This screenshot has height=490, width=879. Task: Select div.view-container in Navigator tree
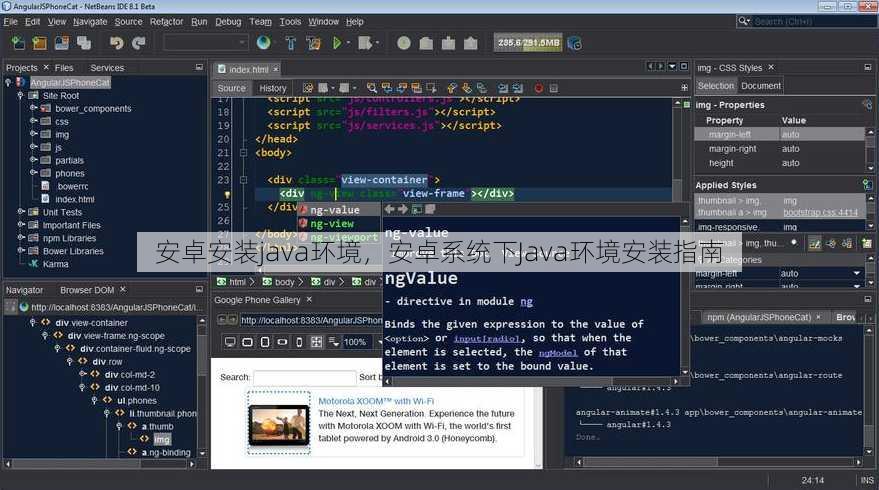pos(91,323)
